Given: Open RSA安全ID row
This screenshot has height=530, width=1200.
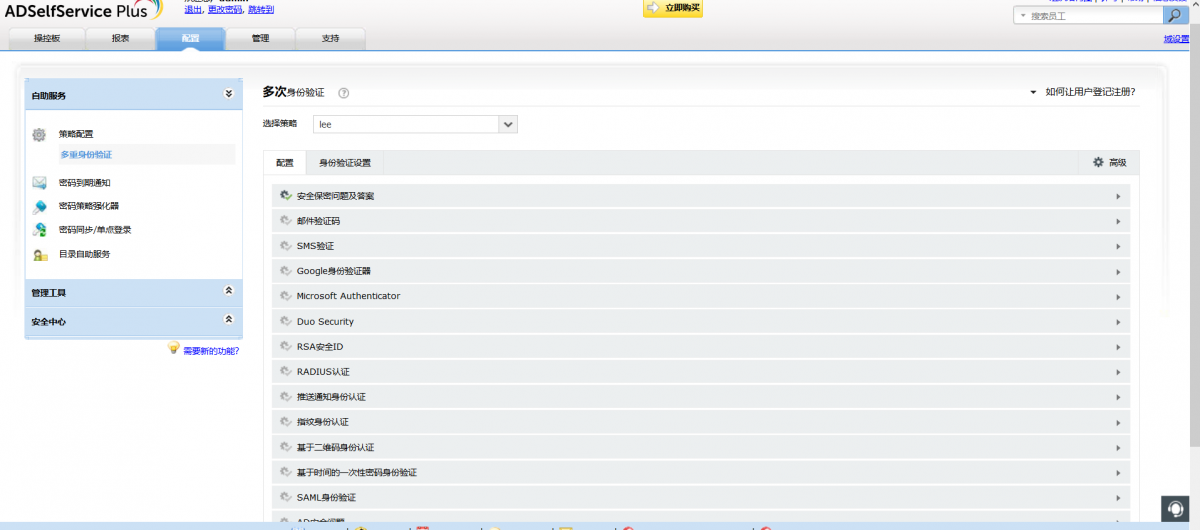Looking at the screenshot, I should (x=701, y=347).
